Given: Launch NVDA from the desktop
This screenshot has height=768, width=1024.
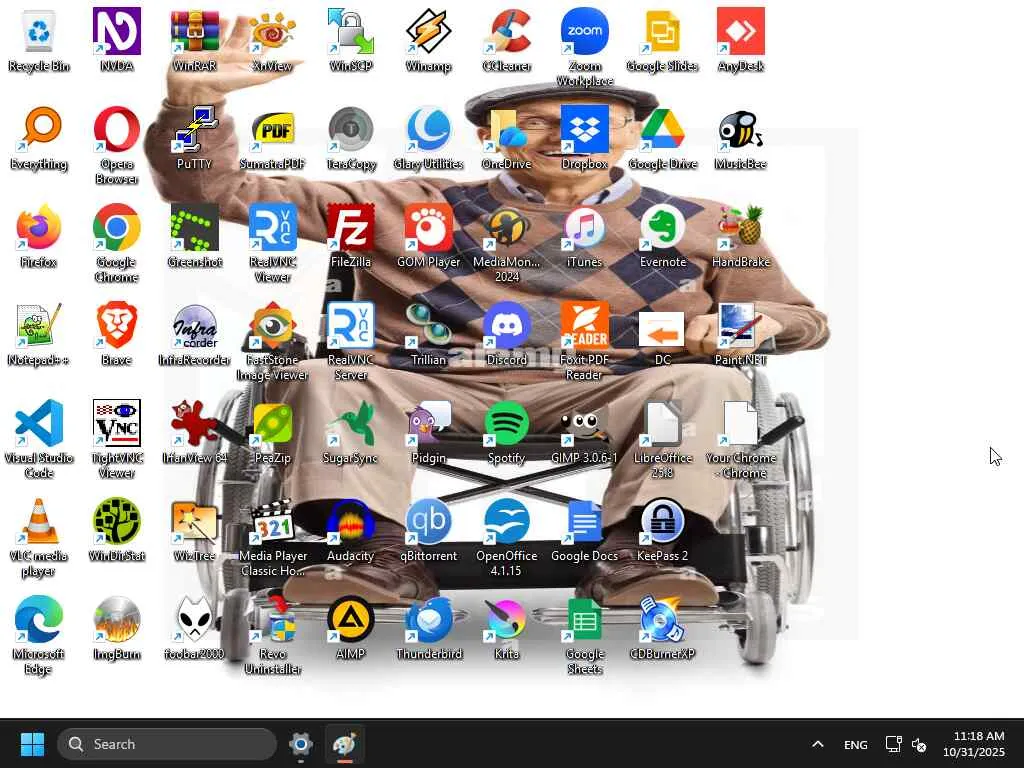Looking at the screenshot, I should click(x=117, y=40).
